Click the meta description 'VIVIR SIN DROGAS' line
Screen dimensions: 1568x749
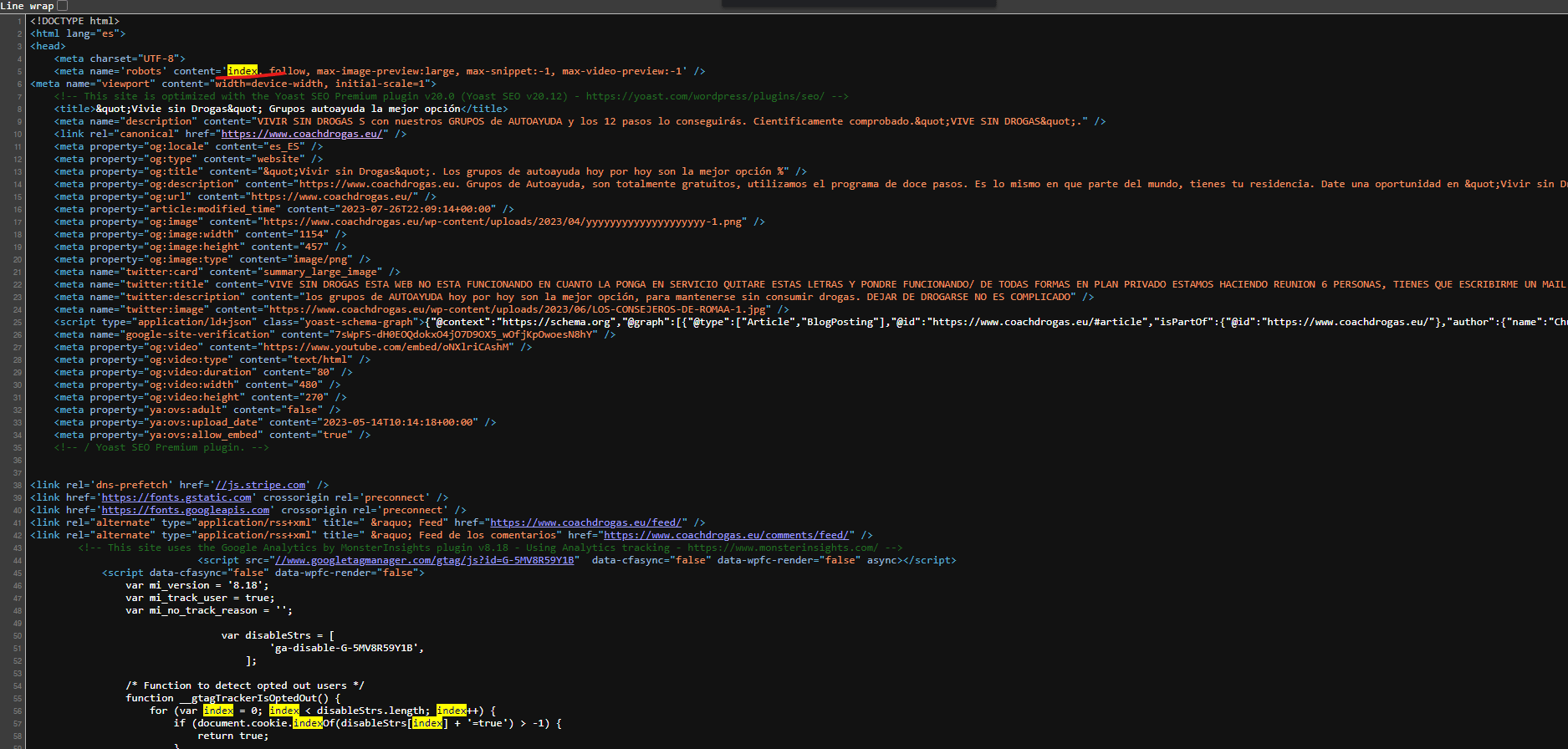[x=580, y=121]
